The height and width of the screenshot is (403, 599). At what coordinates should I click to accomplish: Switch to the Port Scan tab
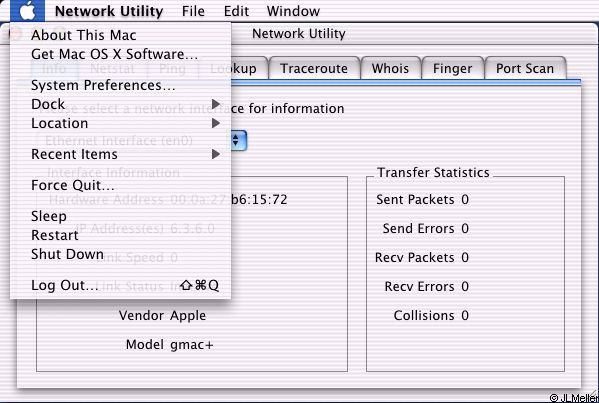pyautogui.click(x=525, y=68)
